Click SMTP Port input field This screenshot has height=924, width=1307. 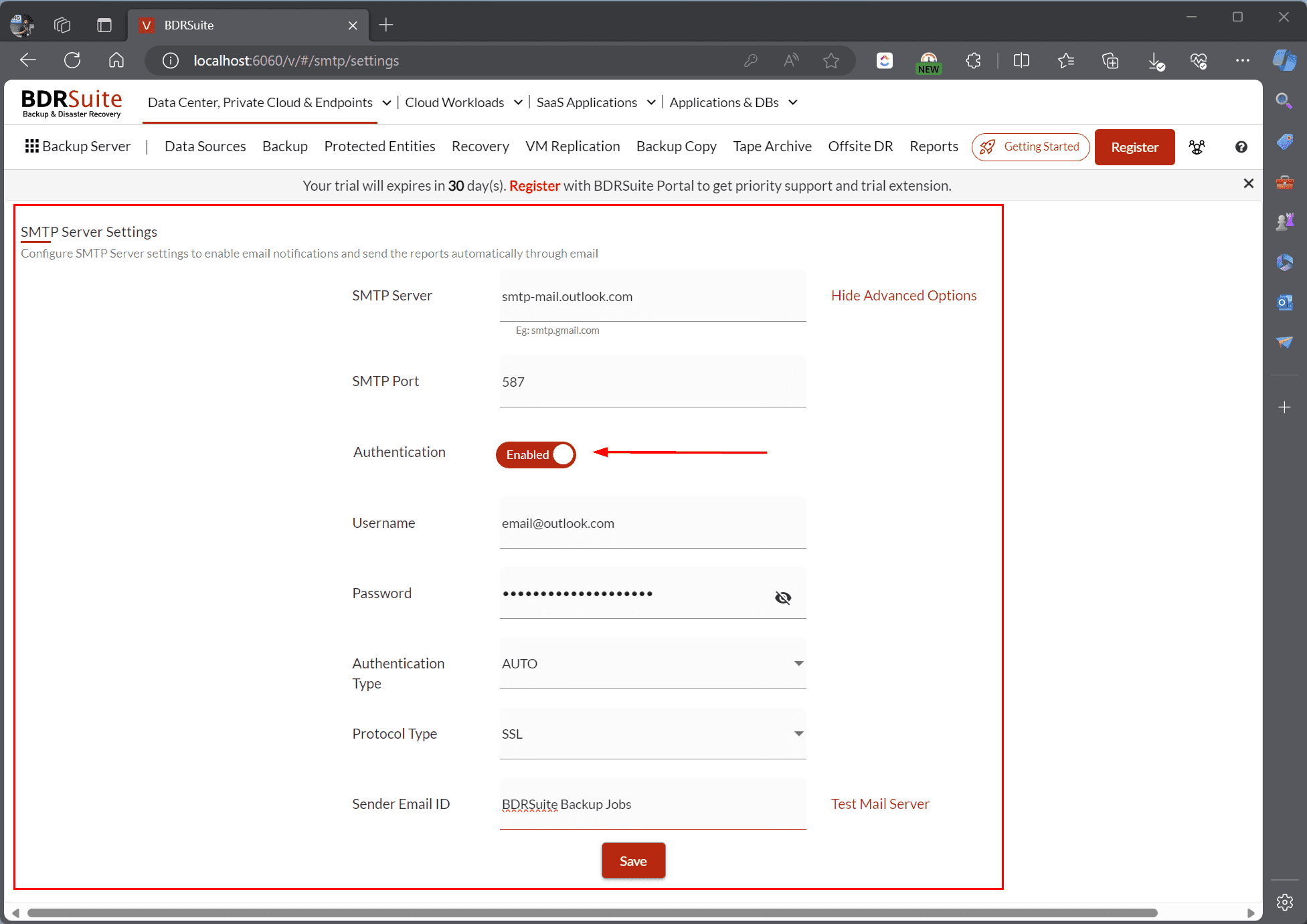(652, 382)
